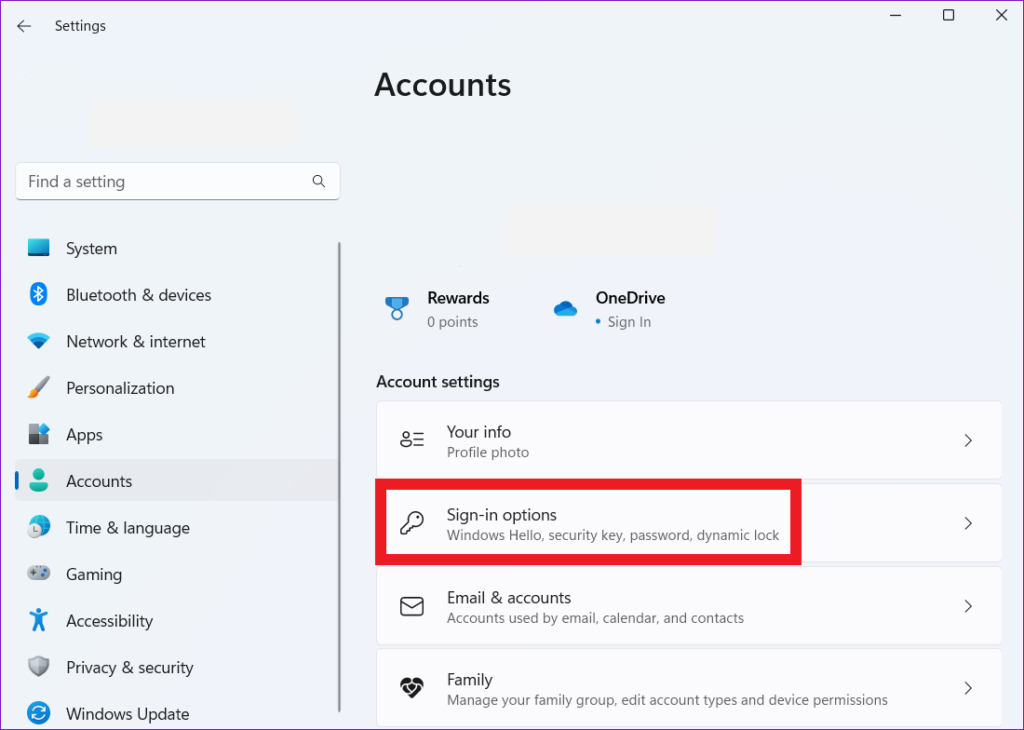Image resolution: width=1024 pixels, height=730 pixels.
Task: Open Sign-in options setting
Action: 689,523
